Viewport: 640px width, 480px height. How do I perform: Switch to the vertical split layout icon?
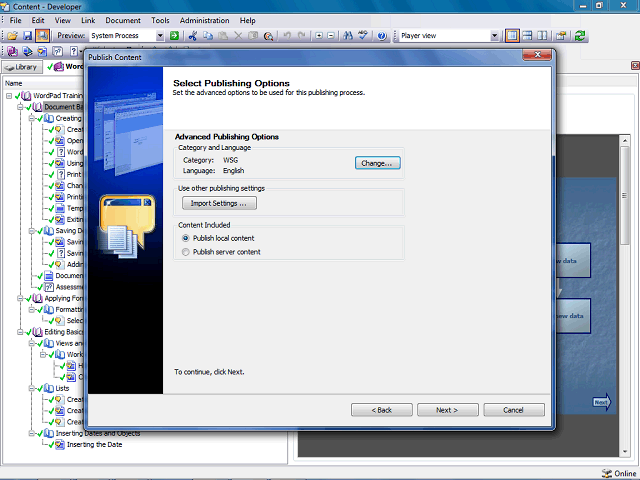[542, 36]
